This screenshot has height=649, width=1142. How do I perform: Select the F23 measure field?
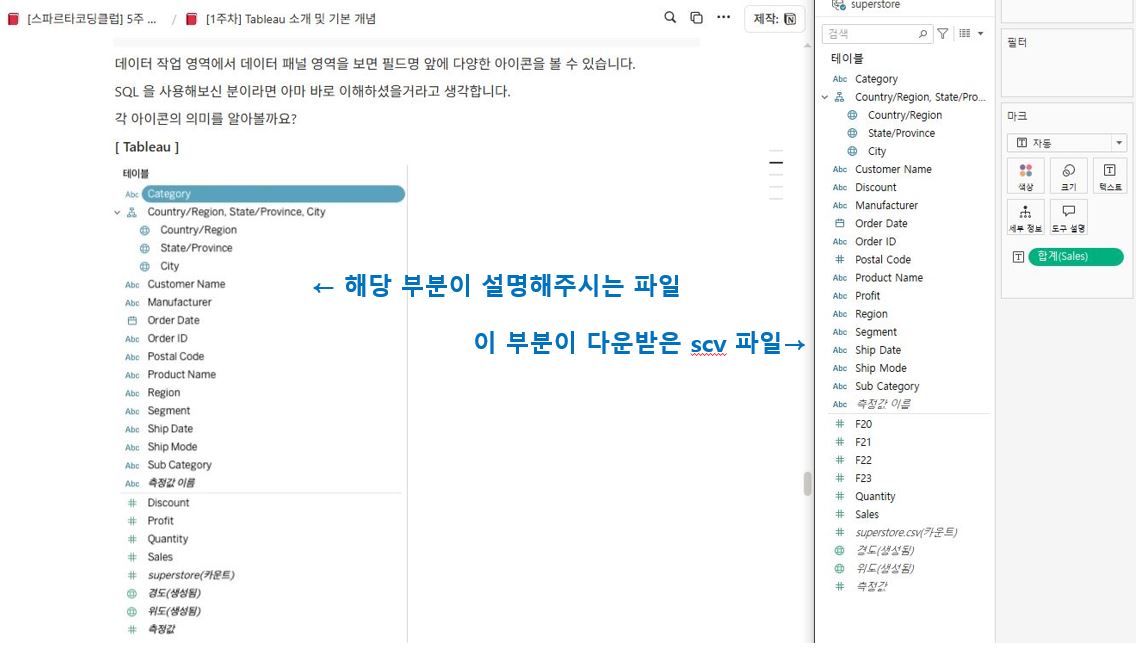pyautogui.click(x=863, y=479)
